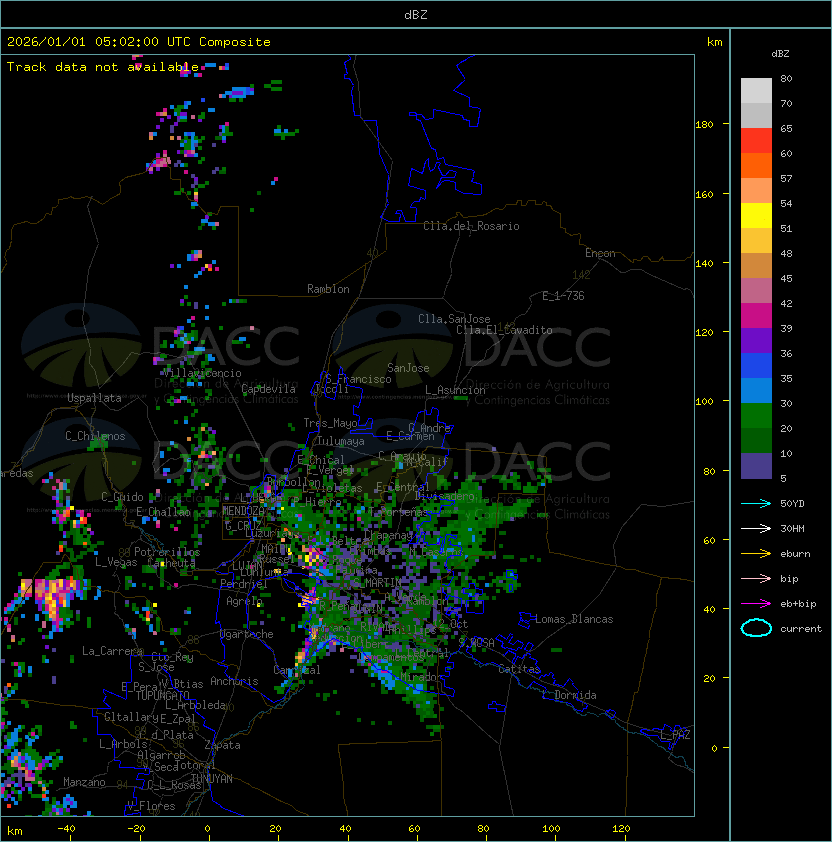Click the Capdevila label
832x842 pixels.
pos(268,389)
